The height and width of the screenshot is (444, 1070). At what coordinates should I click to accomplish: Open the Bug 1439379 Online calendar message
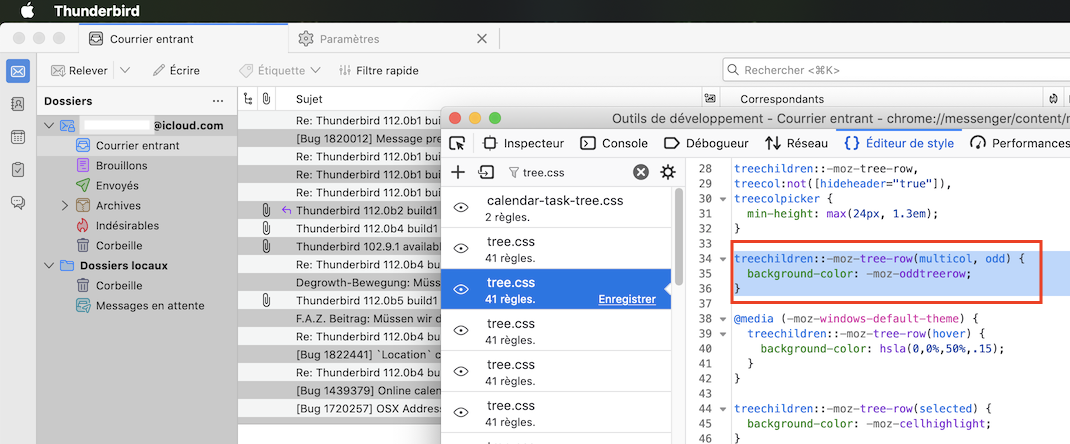[340, 391]
